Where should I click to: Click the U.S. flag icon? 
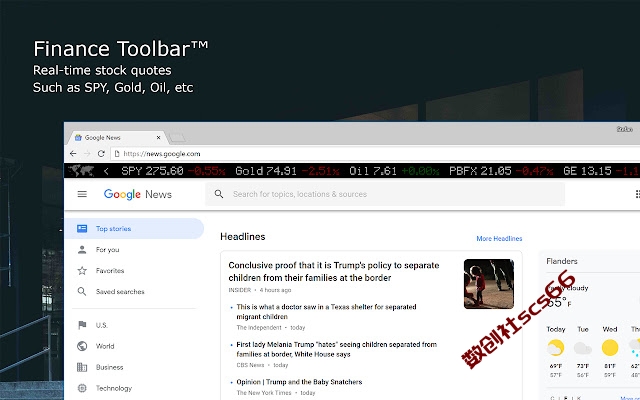coord(82,325)
